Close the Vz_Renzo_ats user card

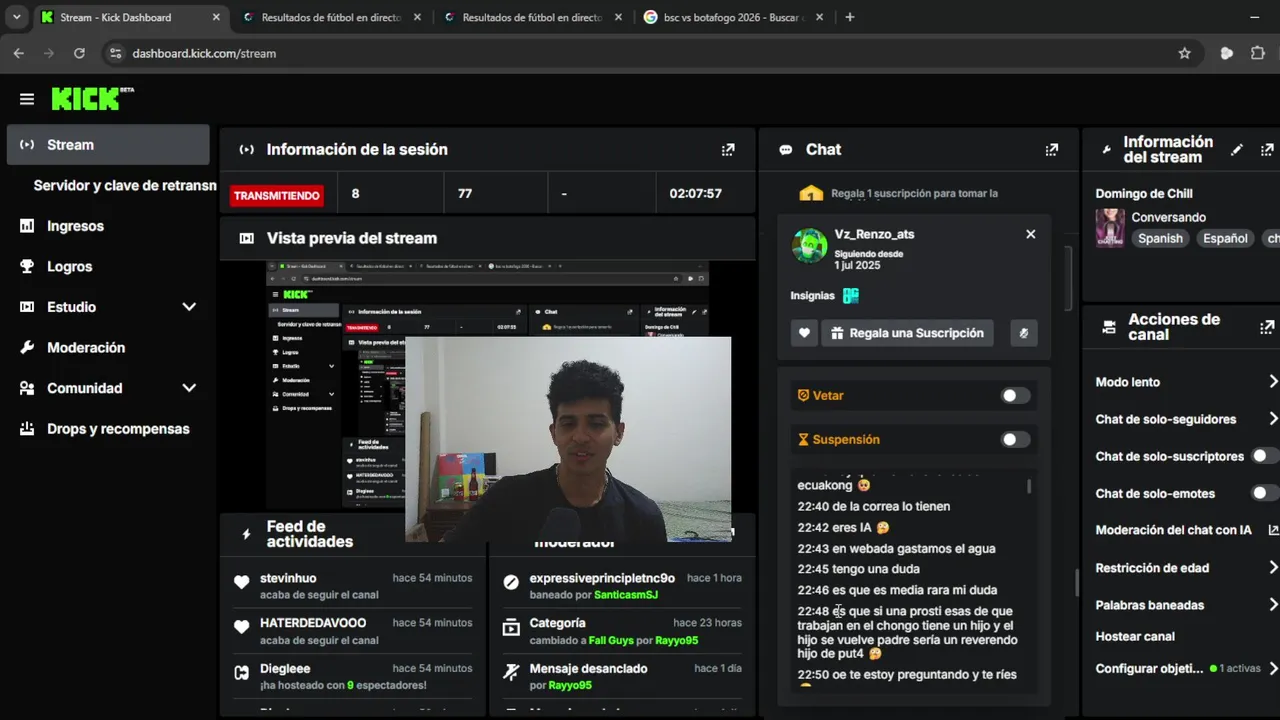1031,234
